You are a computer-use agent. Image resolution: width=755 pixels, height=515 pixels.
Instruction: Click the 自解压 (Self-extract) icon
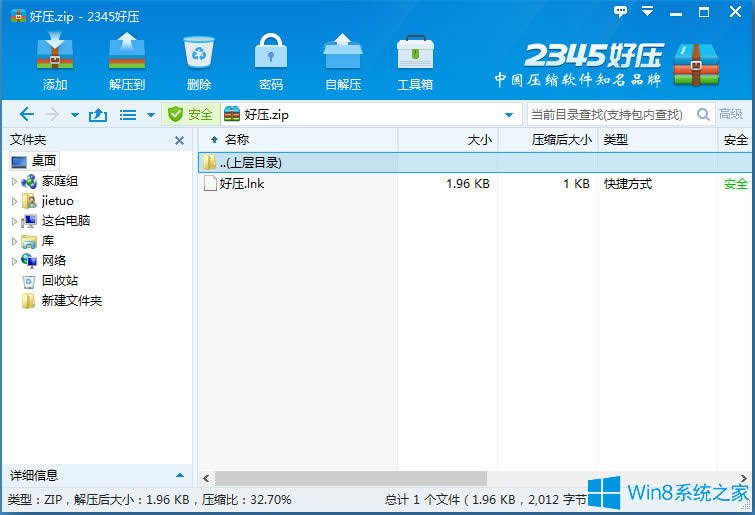(342, 59)
